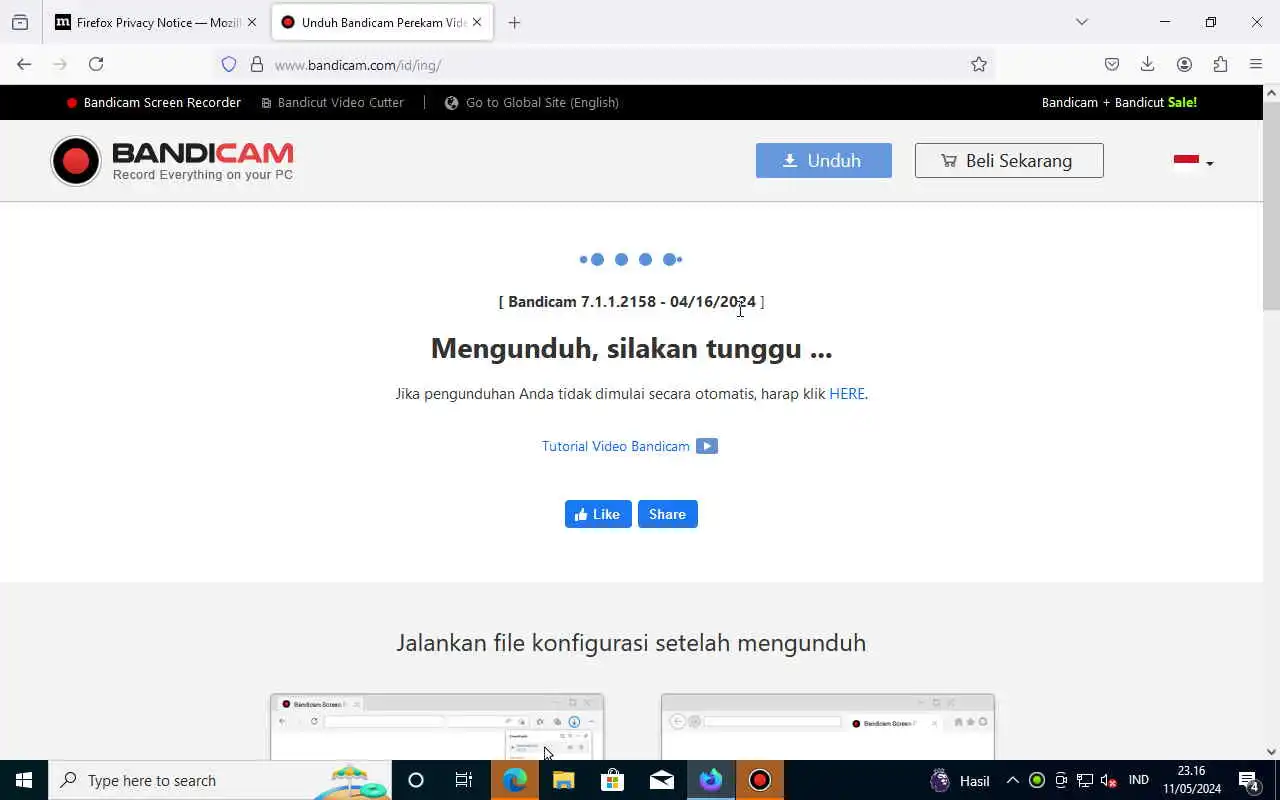Open the notification center icon
The height and width of the screenshot is (800, 1280).
pyautogui.click(x=1250, y=780)
